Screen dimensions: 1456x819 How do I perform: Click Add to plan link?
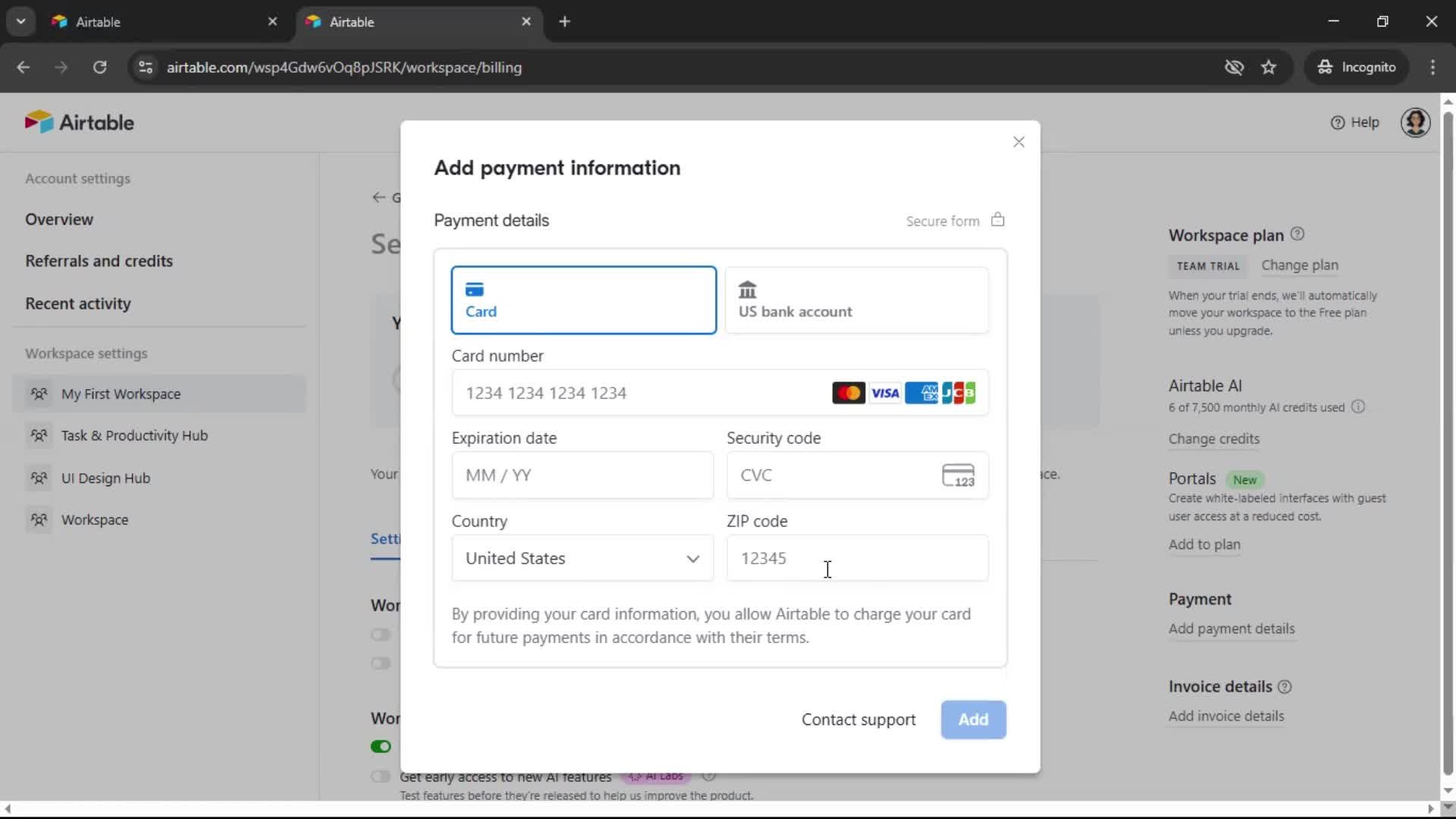1204,544
